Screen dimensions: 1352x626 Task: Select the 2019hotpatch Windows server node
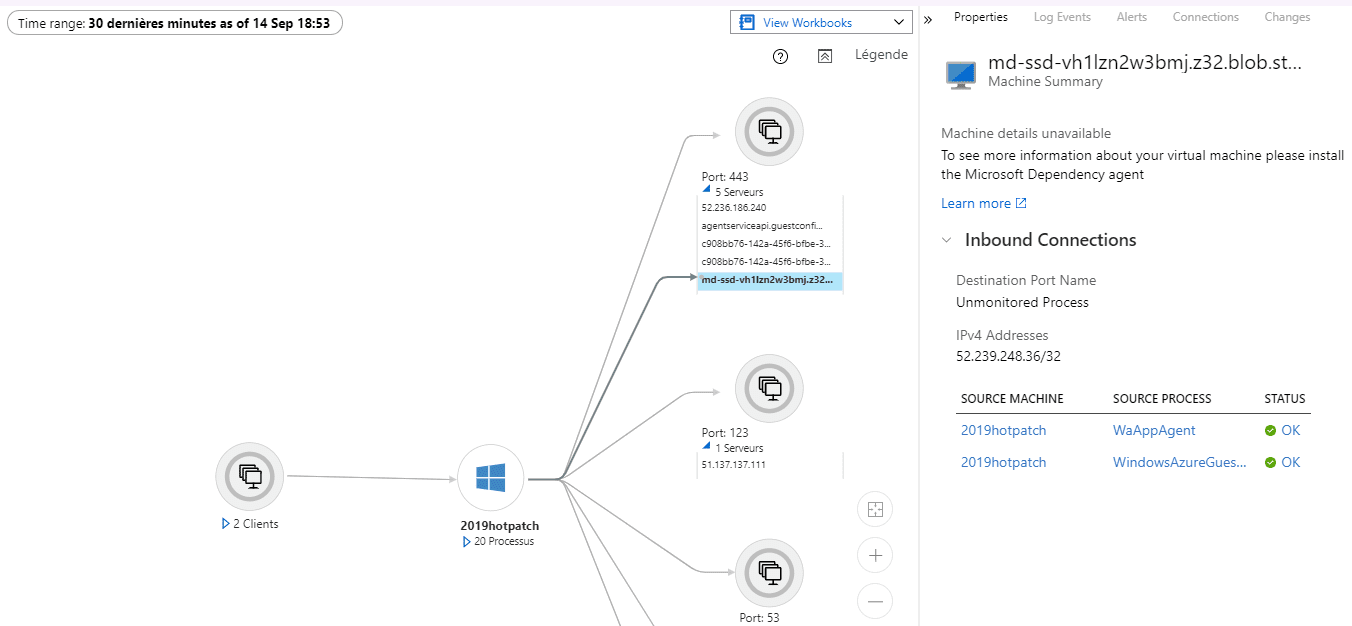491,478
